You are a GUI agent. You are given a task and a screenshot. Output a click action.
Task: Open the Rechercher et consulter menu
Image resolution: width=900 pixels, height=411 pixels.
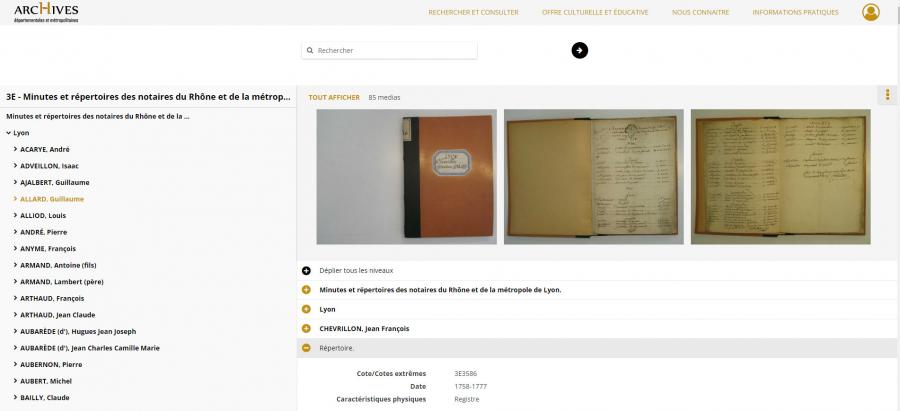473,12
